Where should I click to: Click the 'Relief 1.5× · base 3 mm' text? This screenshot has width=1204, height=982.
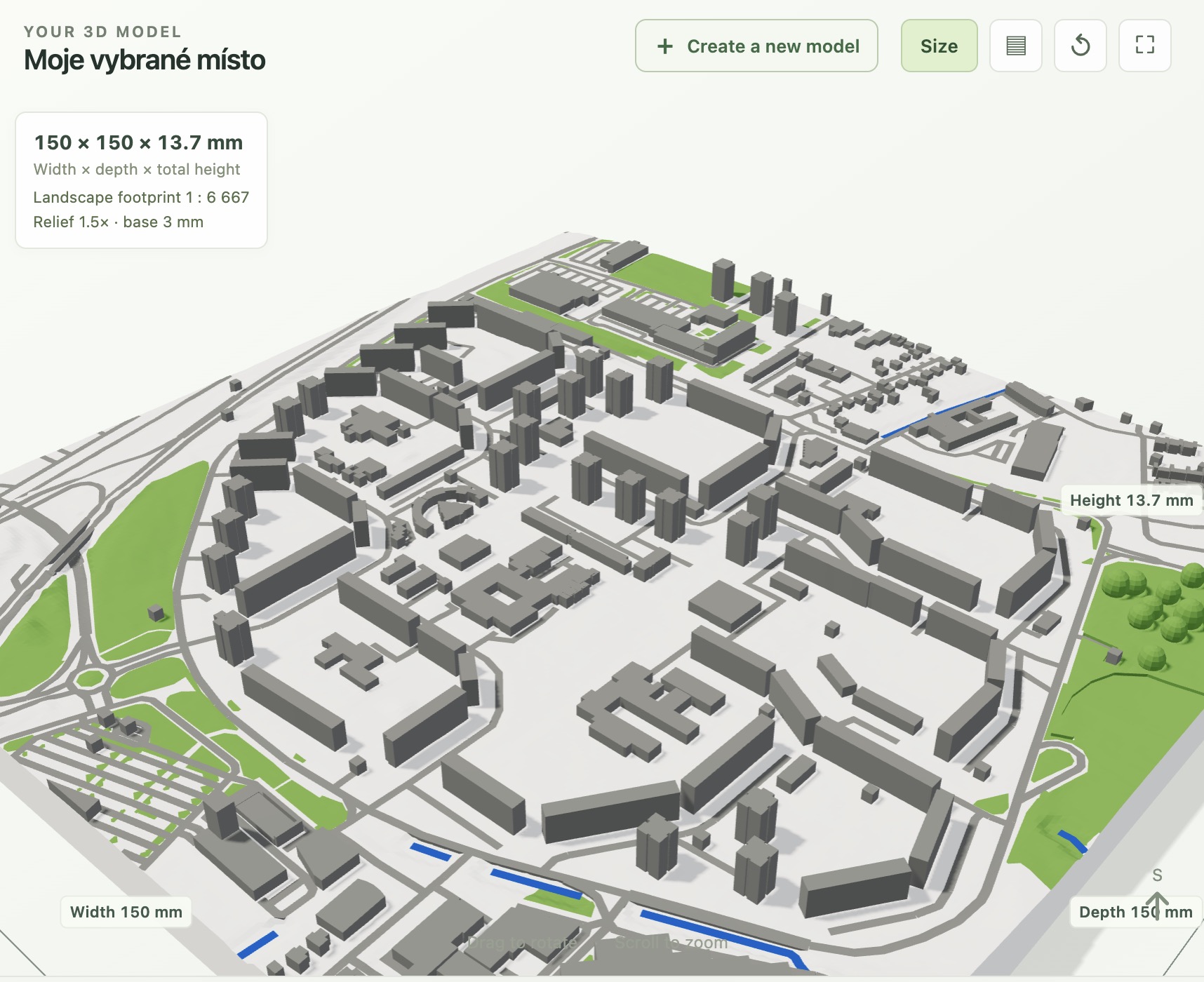tap(119, 222)
